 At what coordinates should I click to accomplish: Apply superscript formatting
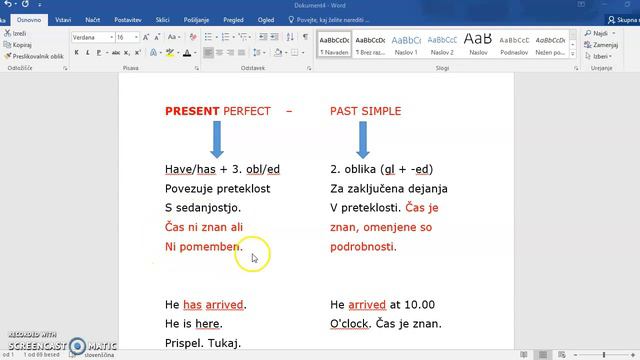(x=138, y=53)
